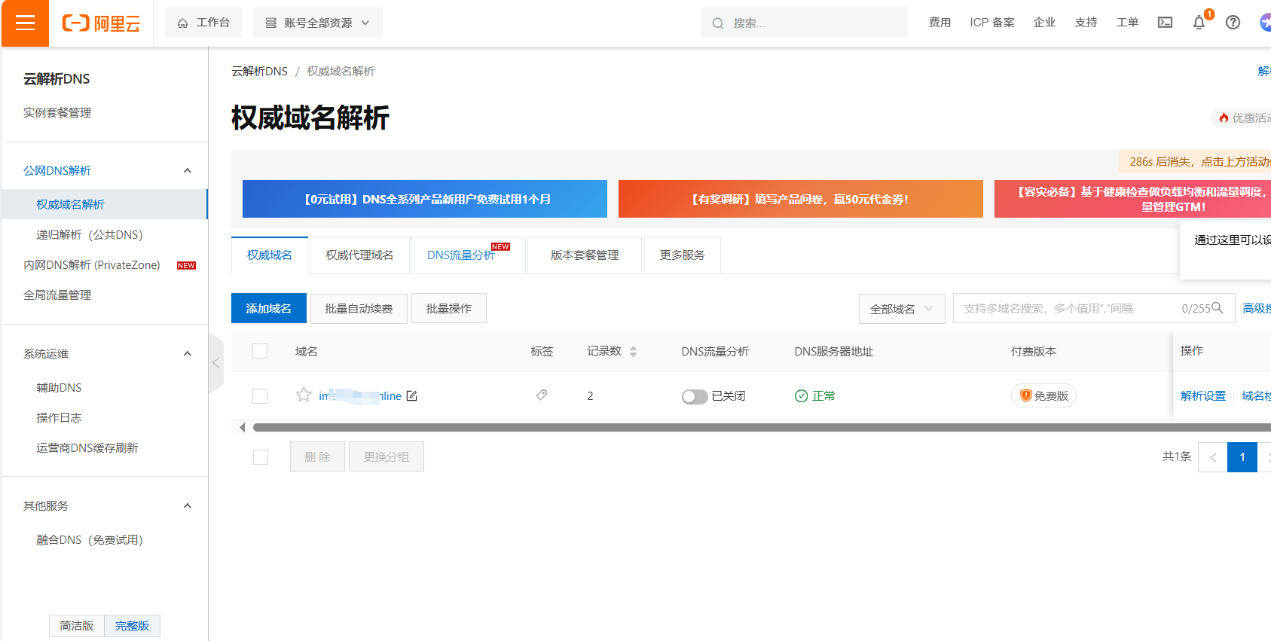Screen dimensions: 1271x641
Task: Switch to the 权威域名 tab
Action: 270,255
